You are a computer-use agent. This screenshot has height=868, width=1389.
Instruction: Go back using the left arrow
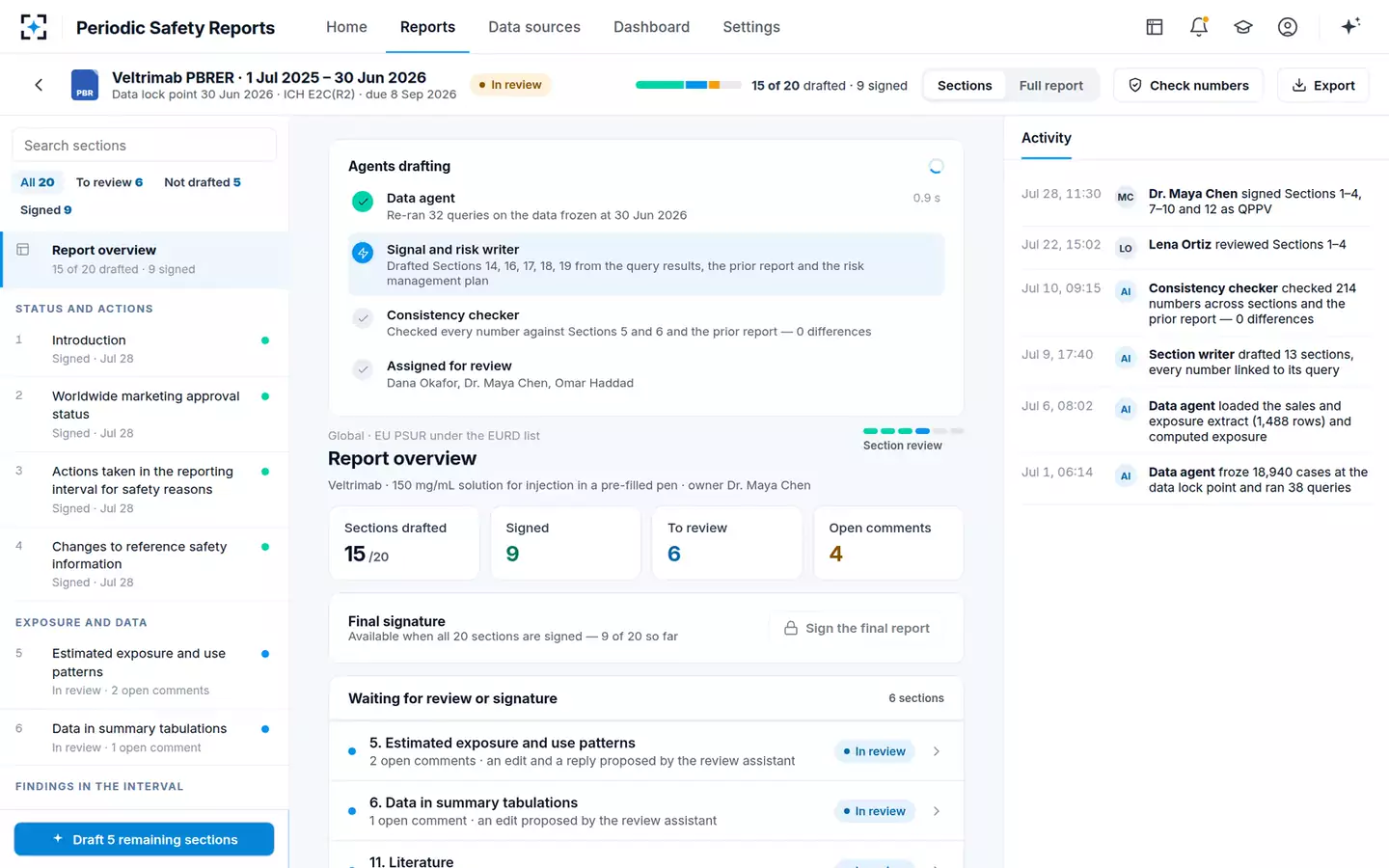point(39,85)
